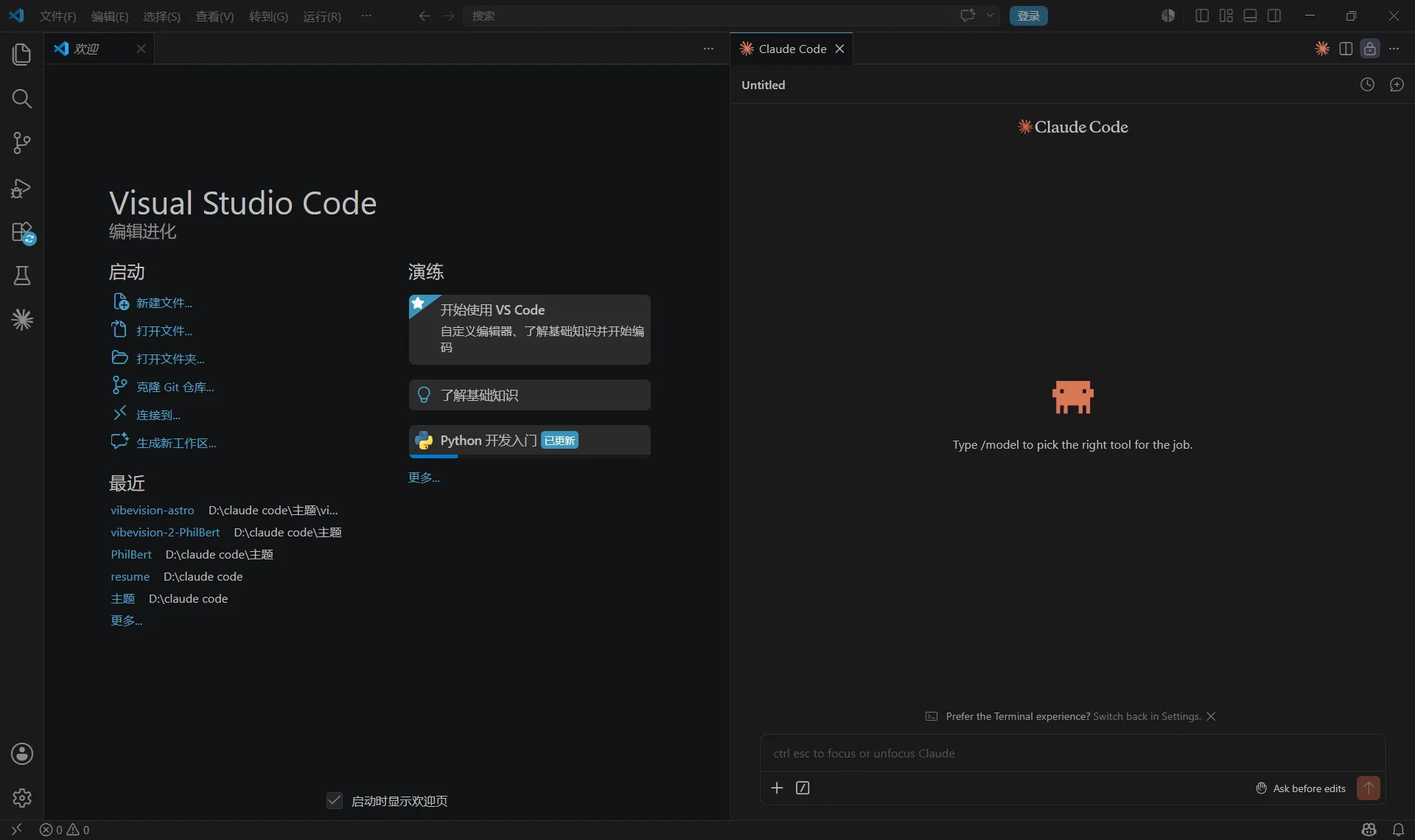The height and width of the screenshot is (840, 1415).
Task: Open new Claude Code tab from spark icon
Action: pyautogui.click(x=1322, y=49)
